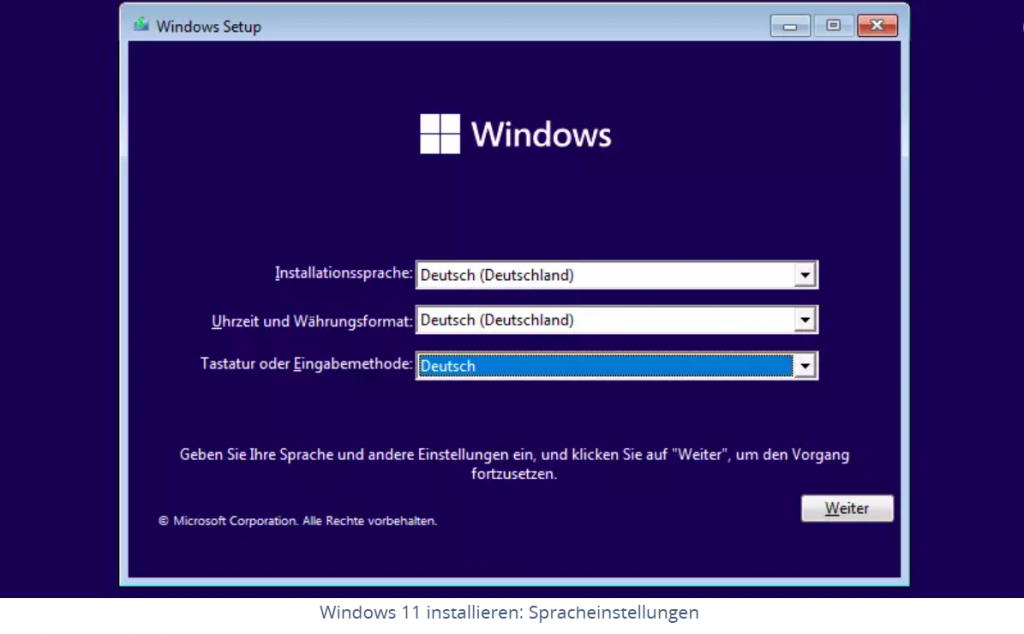Click the dropdown arrow for Uhrzeit und Währungsformat
The height and width of the screenshot is (634, 1024).
point(806,320)
